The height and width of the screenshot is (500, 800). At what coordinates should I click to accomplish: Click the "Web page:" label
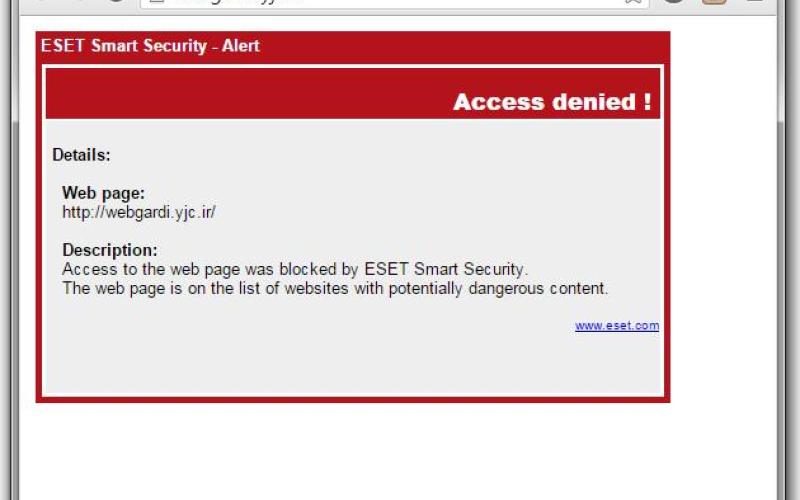(x=103, y=193)
